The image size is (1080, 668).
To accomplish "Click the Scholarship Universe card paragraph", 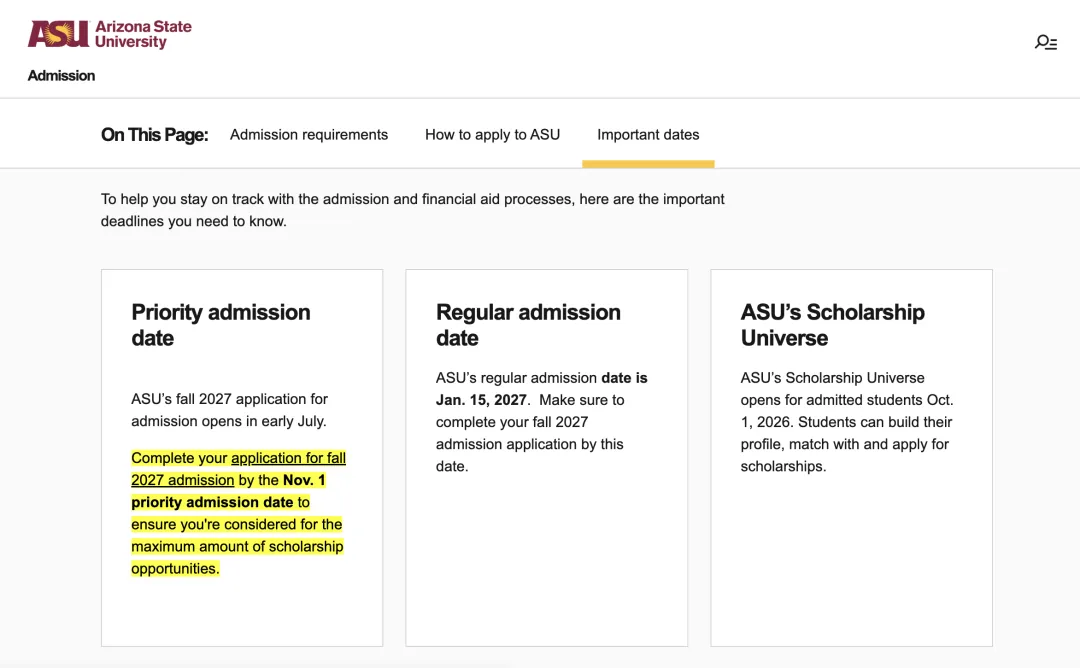I will point(847,422).
